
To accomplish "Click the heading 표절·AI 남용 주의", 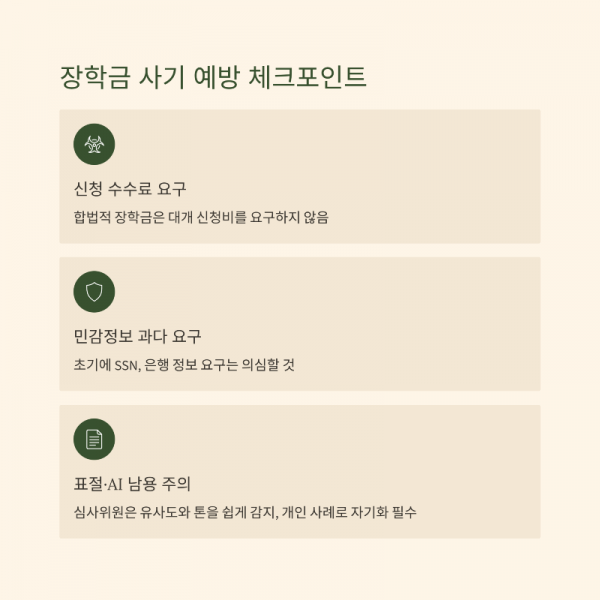I will coord(132,484).
